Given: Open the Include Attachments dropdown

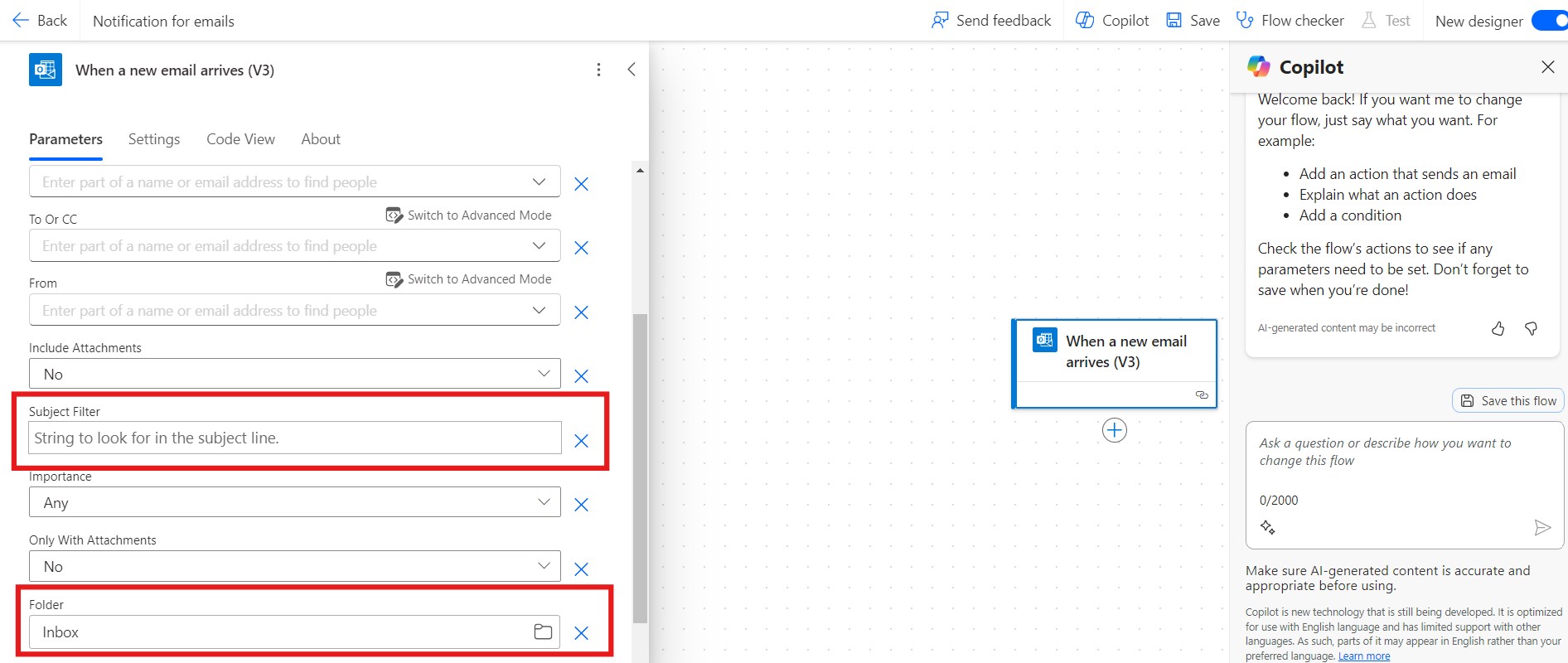Looking at the screenshot, I should click(295, 374).
